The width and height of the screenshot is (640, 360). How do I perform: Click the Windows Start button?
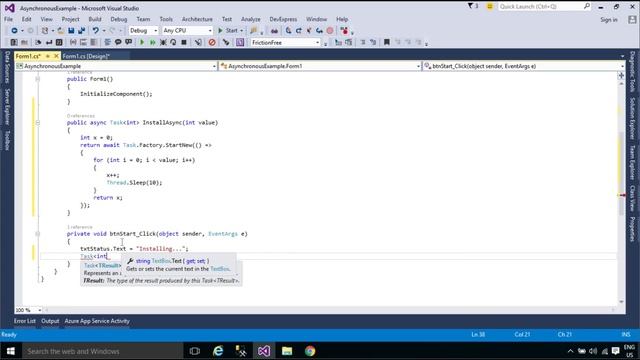(x=11, y=351)
